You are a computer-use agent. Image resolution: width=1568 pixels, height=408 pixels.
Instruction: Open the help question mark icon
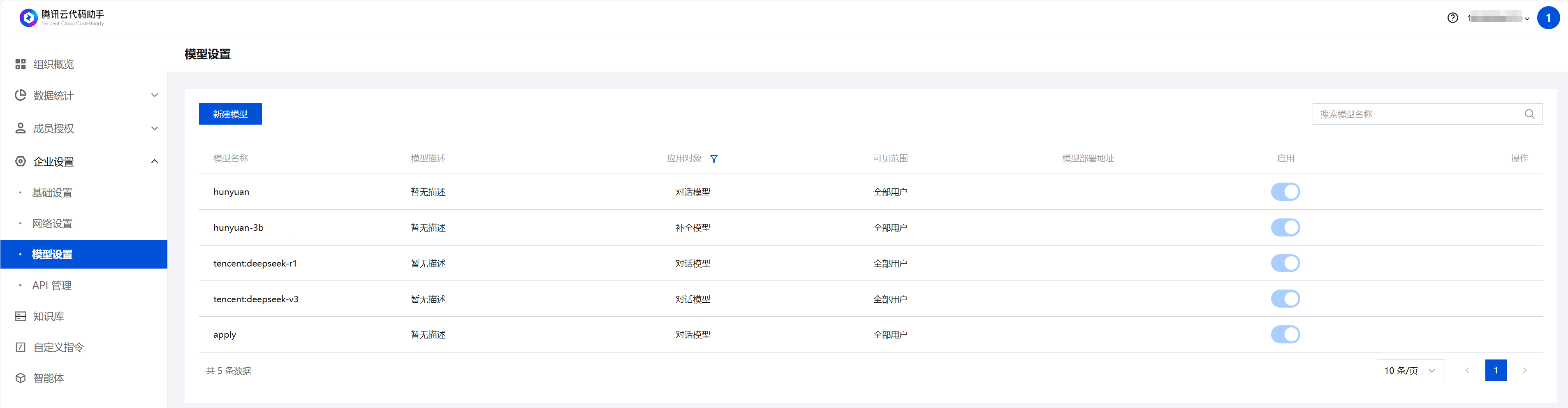point(1452,18)
